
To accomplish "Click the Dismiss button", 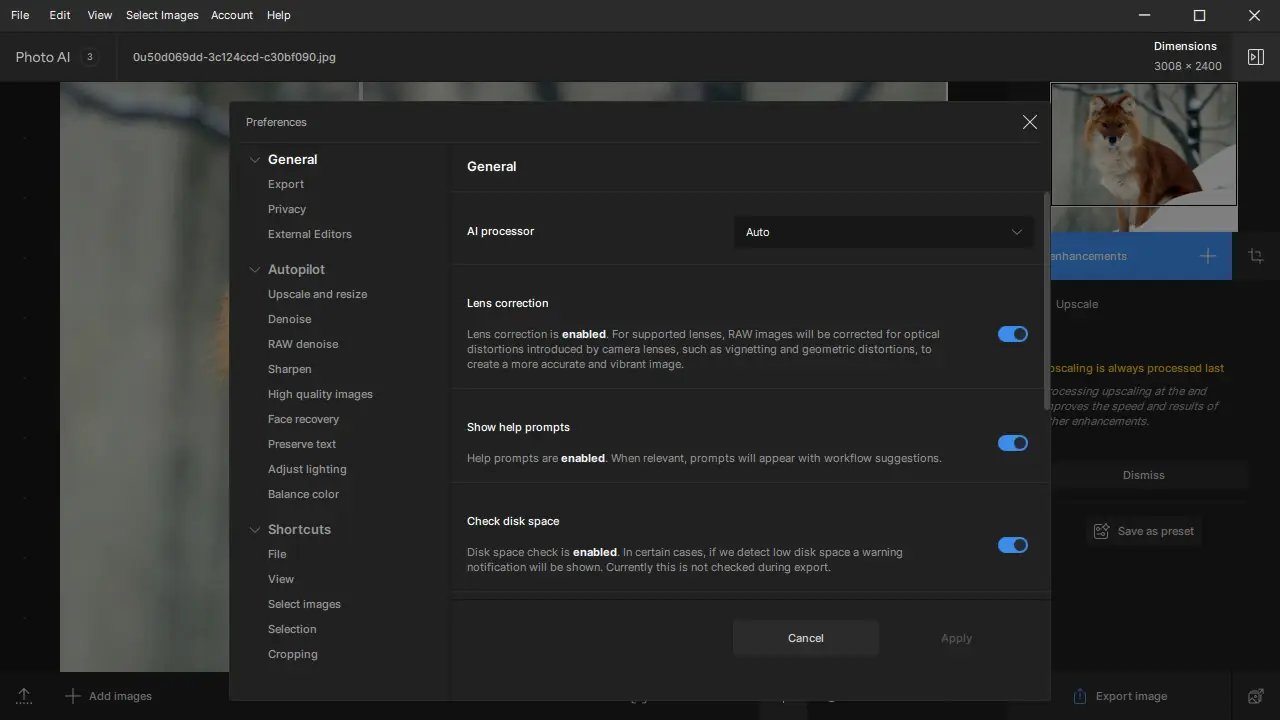I will [1143, 475].
